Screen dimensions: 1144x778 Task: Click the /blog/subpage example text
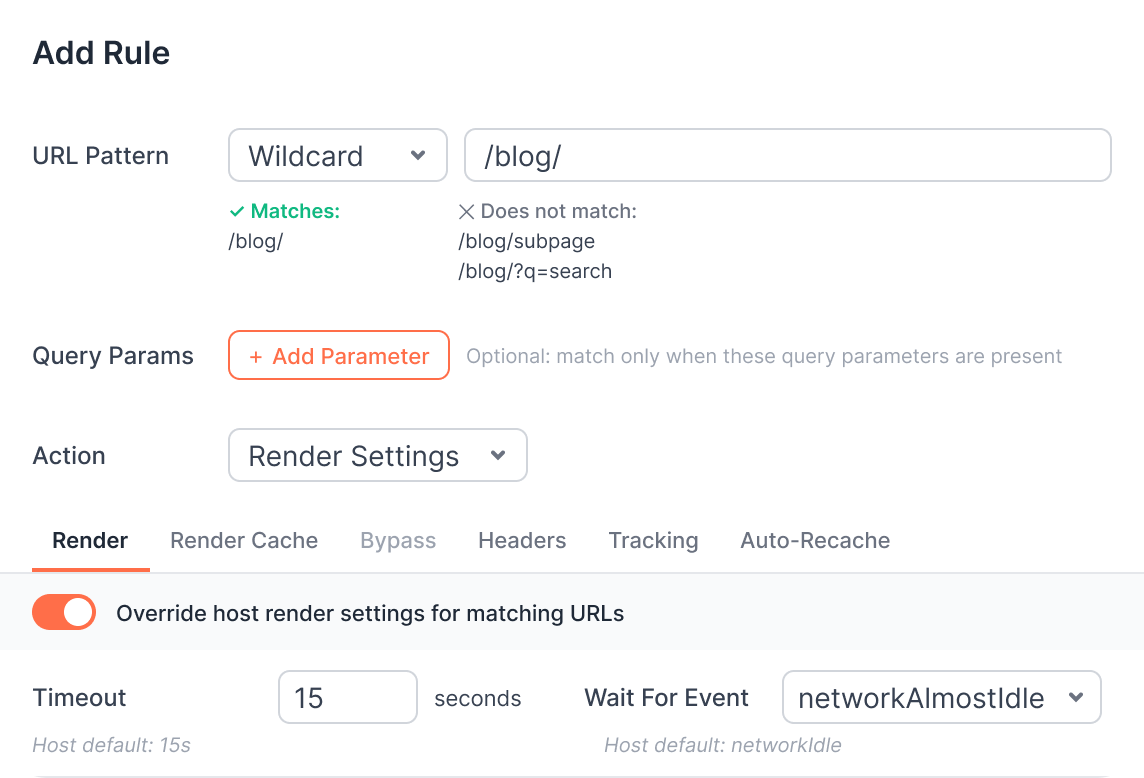[527, 242]
